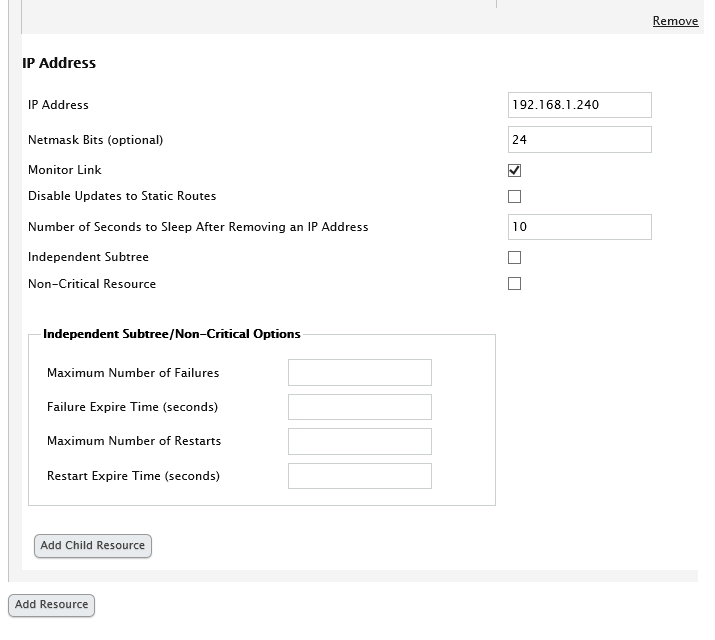Click the Restart Expire Time (seconds) label
The width and height of the screenshot is (715, 640).
(133, 476)
